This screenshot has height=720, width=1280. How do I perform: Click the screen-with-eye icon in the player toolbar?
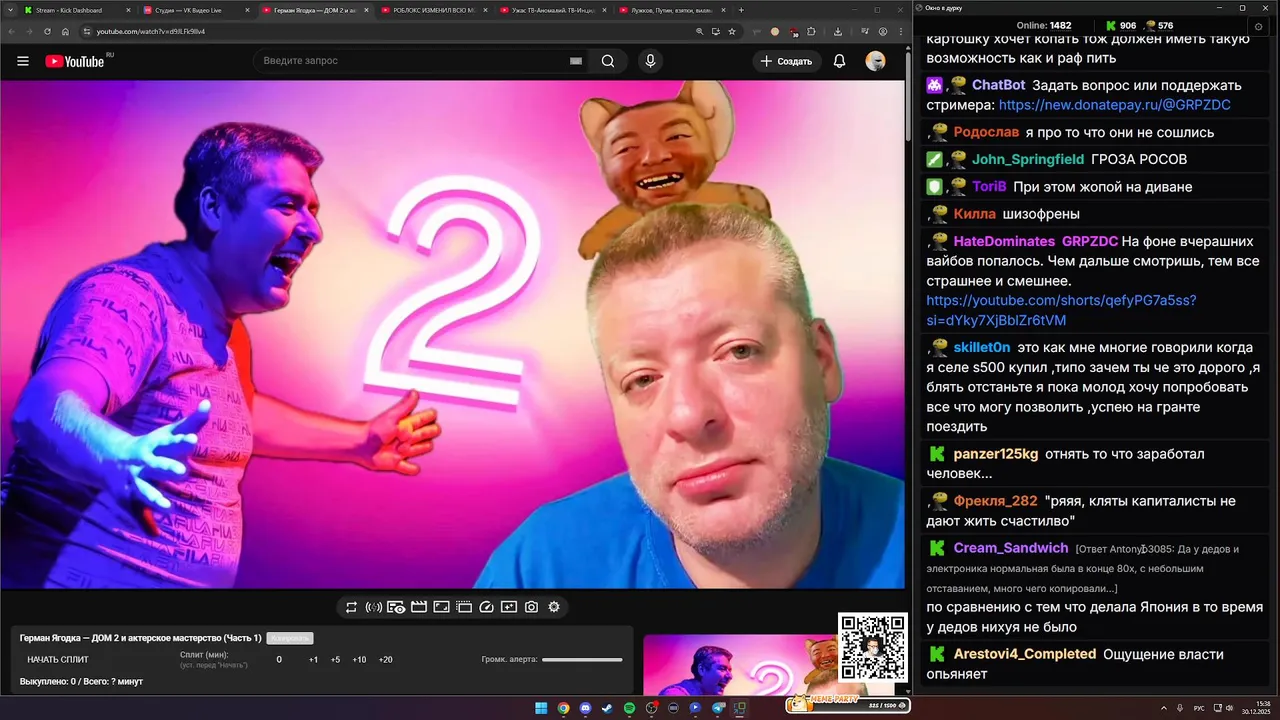pyautogui.click(x=396, y=607)
